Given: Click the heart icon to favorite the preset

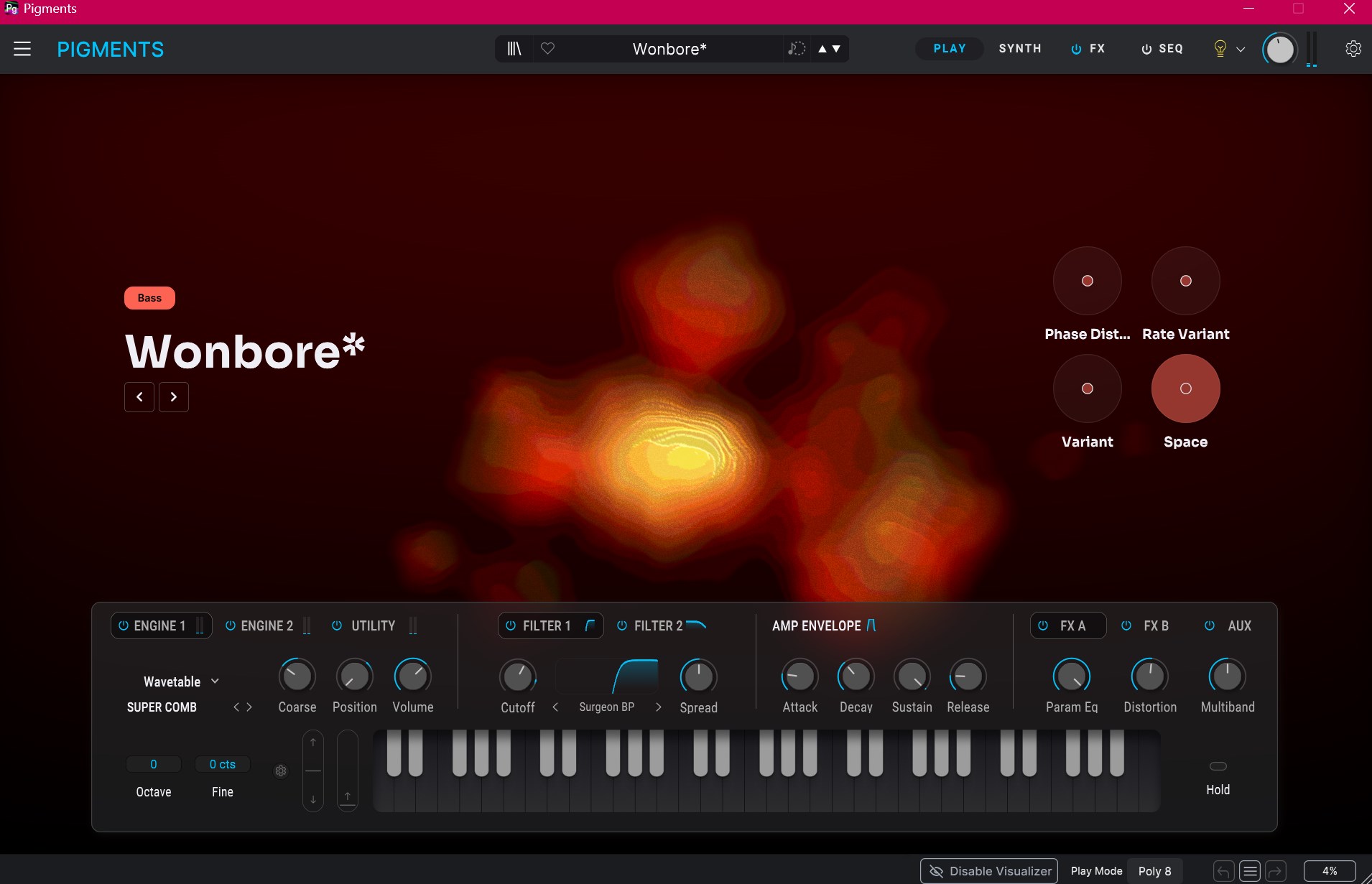Looking at the screenshot, I should 547,49.
